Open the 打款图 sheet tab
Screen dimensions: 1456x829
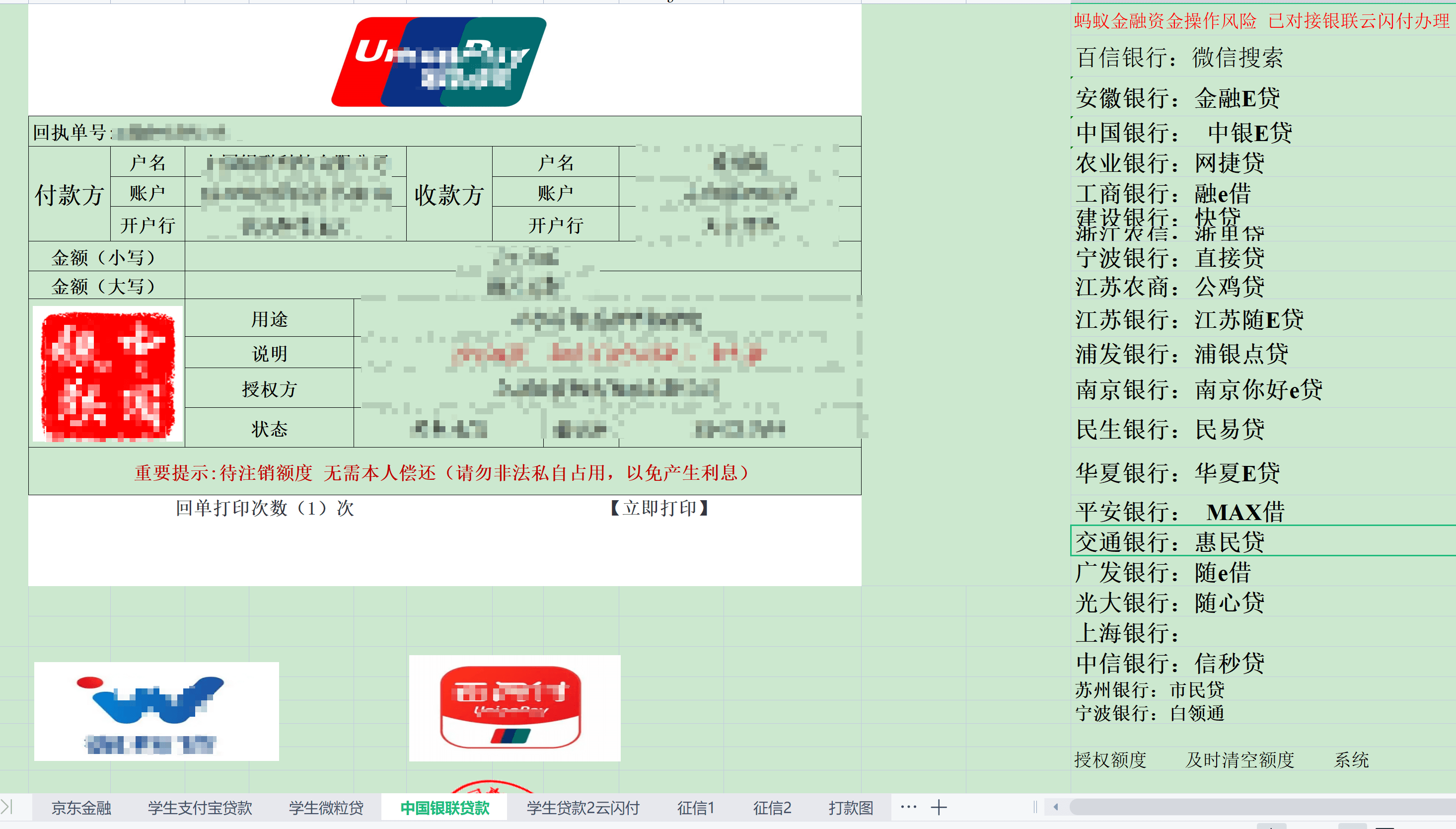(850, 808)
